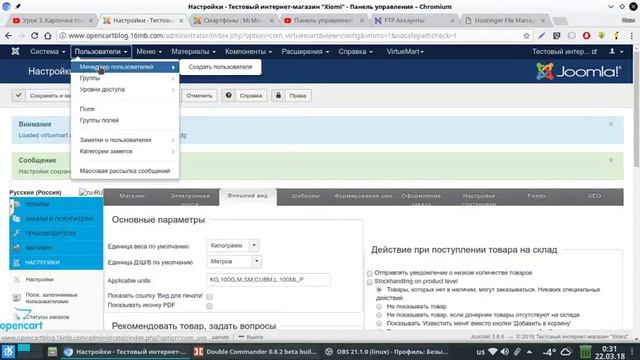Switch to FTP Аккаунты browser tab
The width and height of the screenshot is (640, 360).
414,20
